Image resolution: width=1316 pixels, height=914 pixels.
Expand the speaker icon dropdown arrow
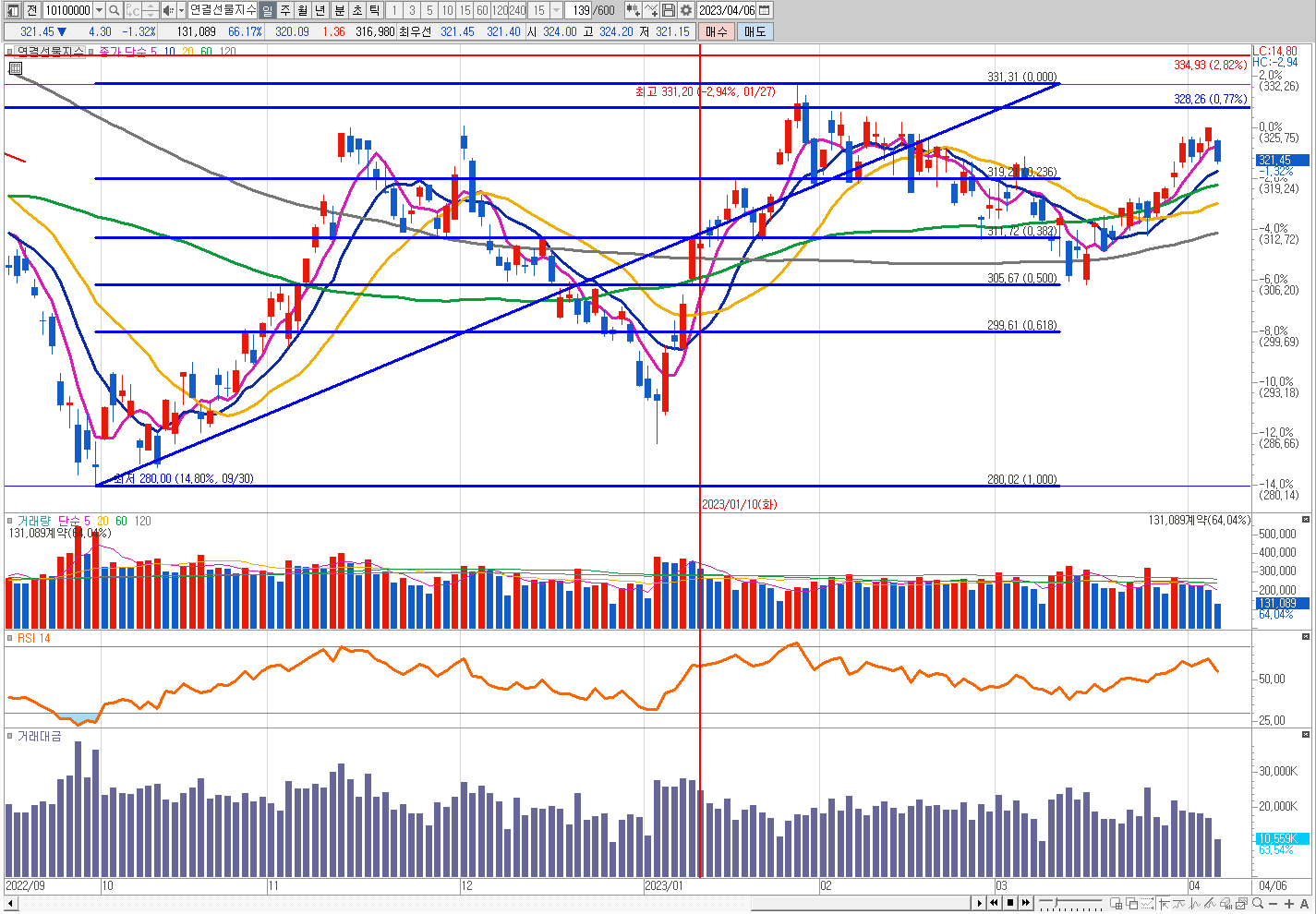179,10
